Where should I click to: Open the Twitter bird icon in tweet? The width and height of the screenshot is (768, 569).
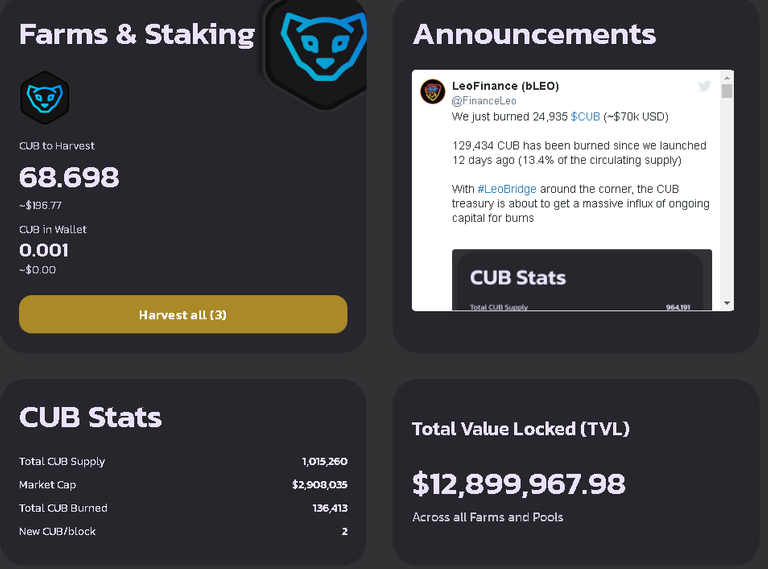(x=704, y=86)
